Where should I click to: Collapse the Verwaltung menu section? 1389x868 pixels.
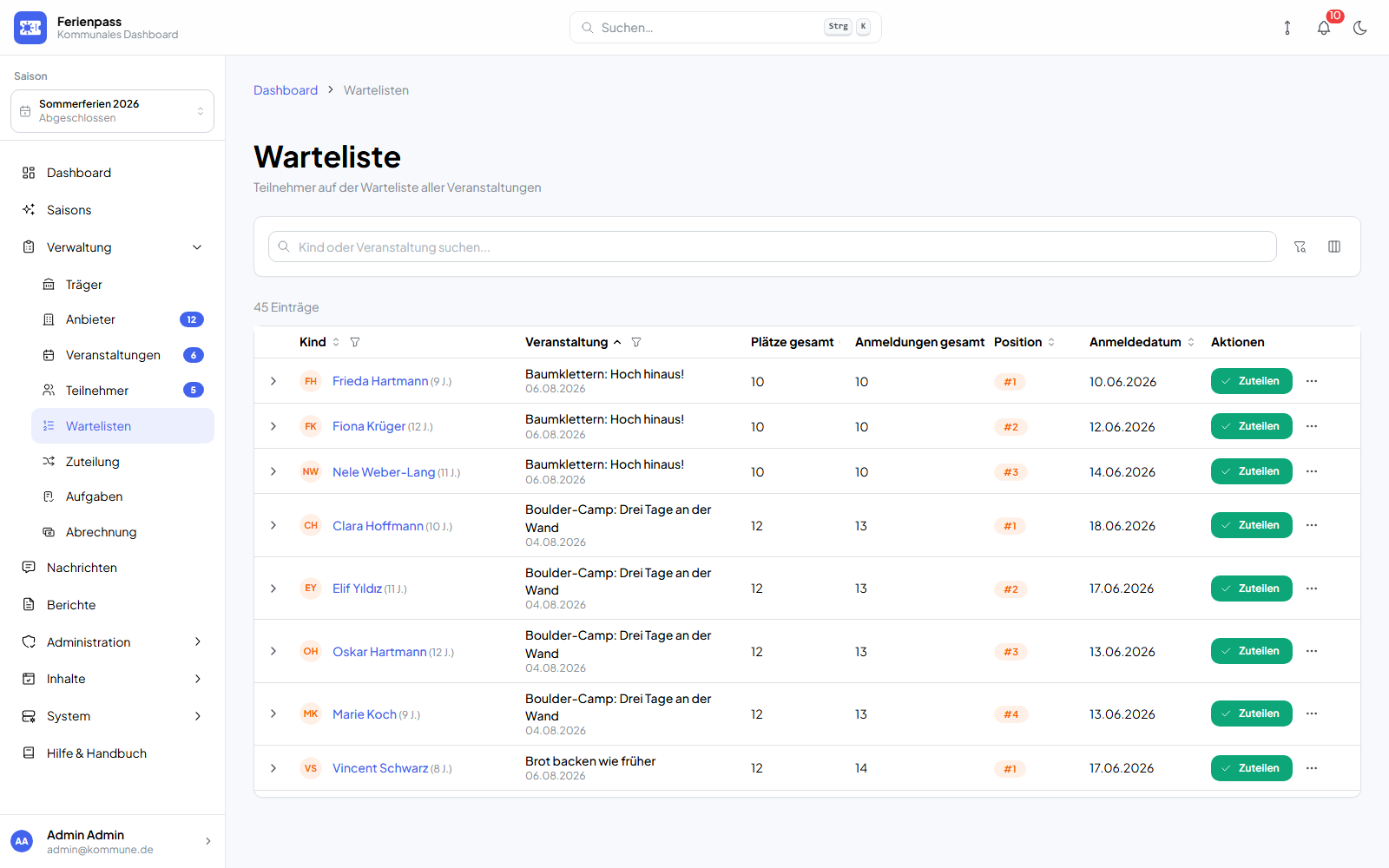(x=112, y=247)
